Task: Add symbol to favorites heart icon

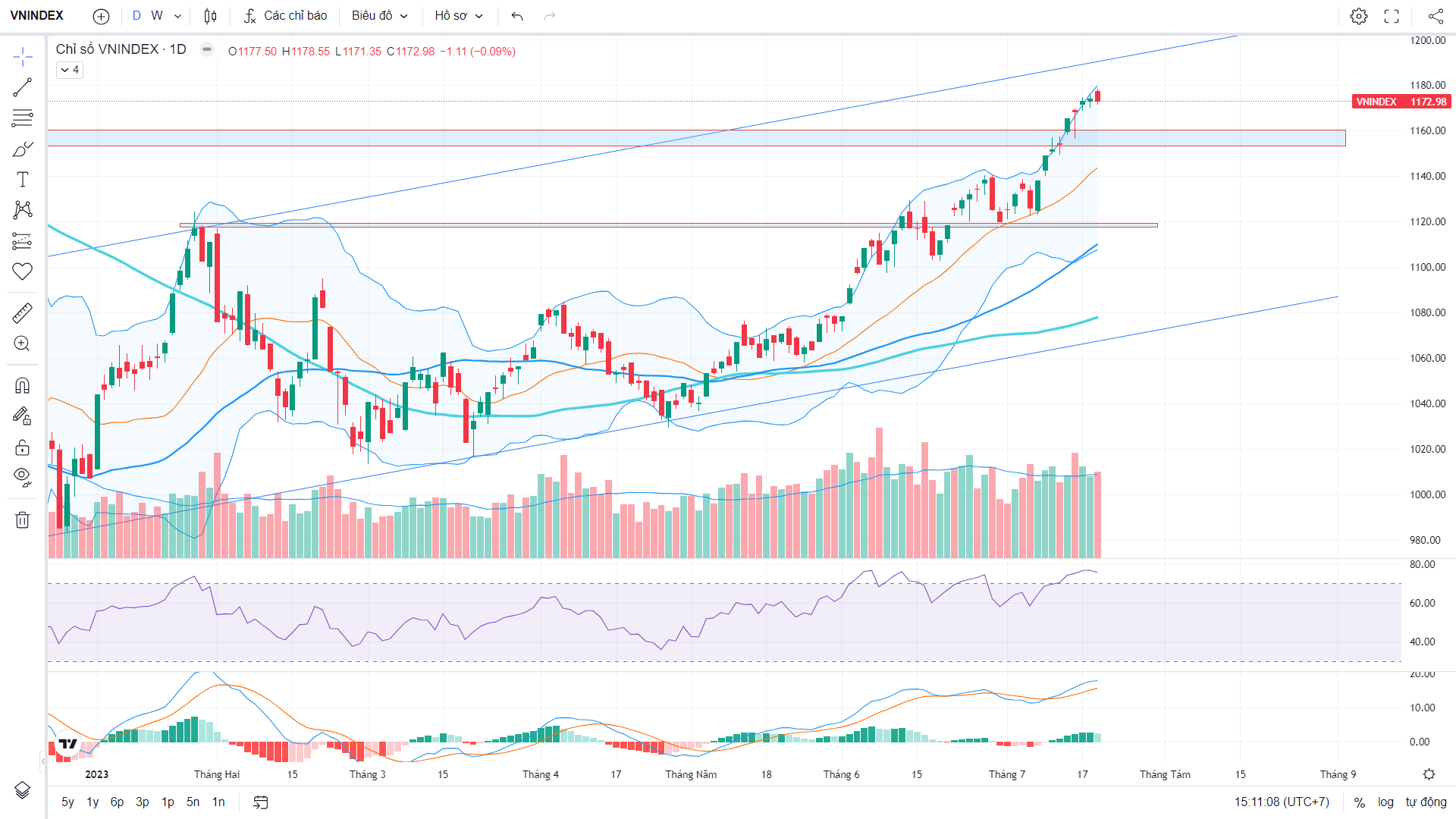Action: (x=22, y=271)
